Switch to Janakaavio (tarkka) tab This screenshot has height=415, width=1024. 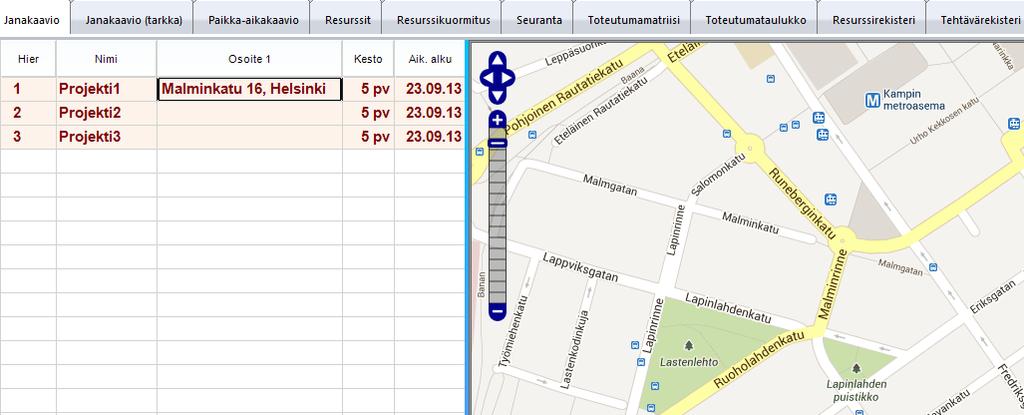pos(134,20)
